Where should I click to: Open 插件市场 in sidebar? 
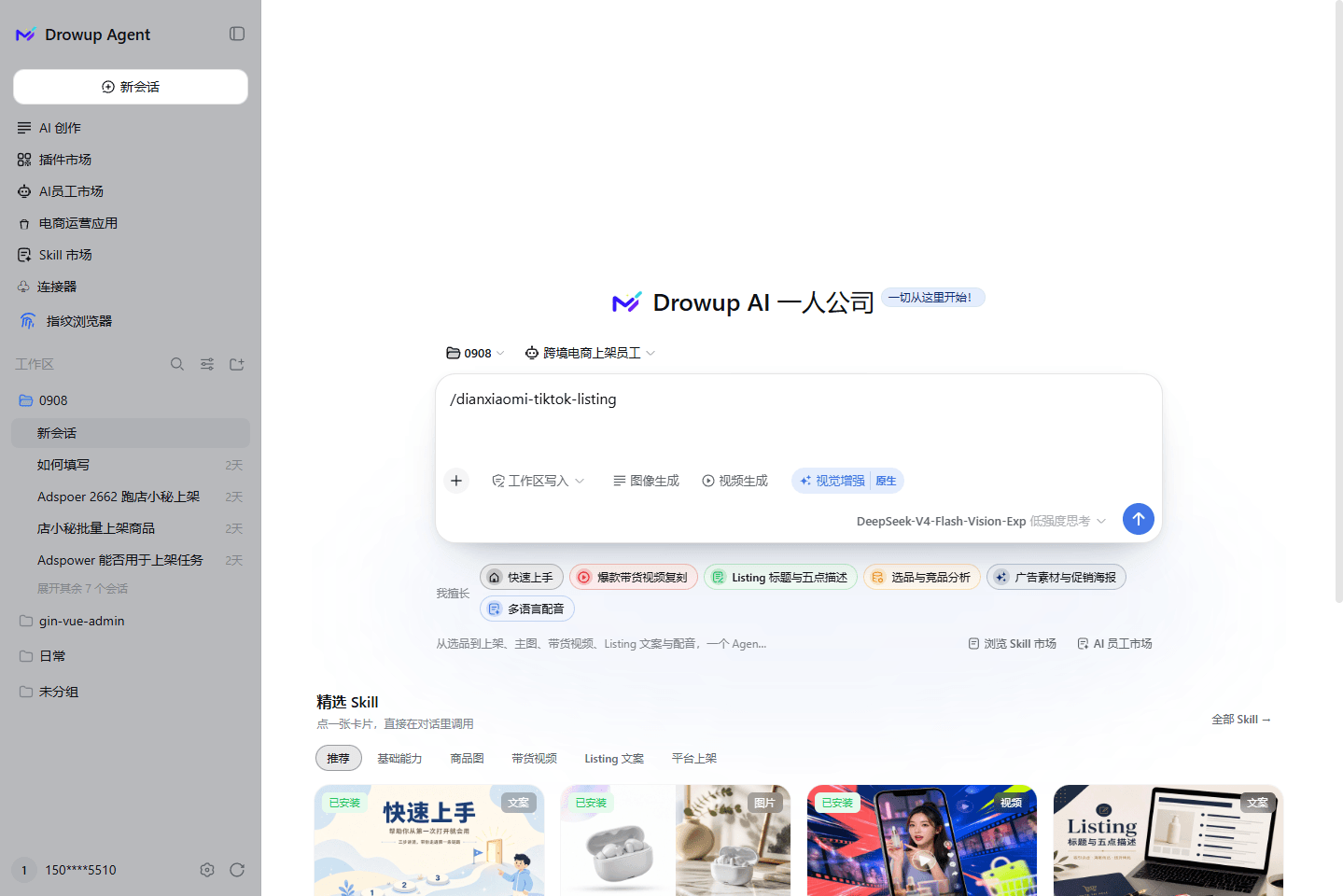click(x=131, y=160)
